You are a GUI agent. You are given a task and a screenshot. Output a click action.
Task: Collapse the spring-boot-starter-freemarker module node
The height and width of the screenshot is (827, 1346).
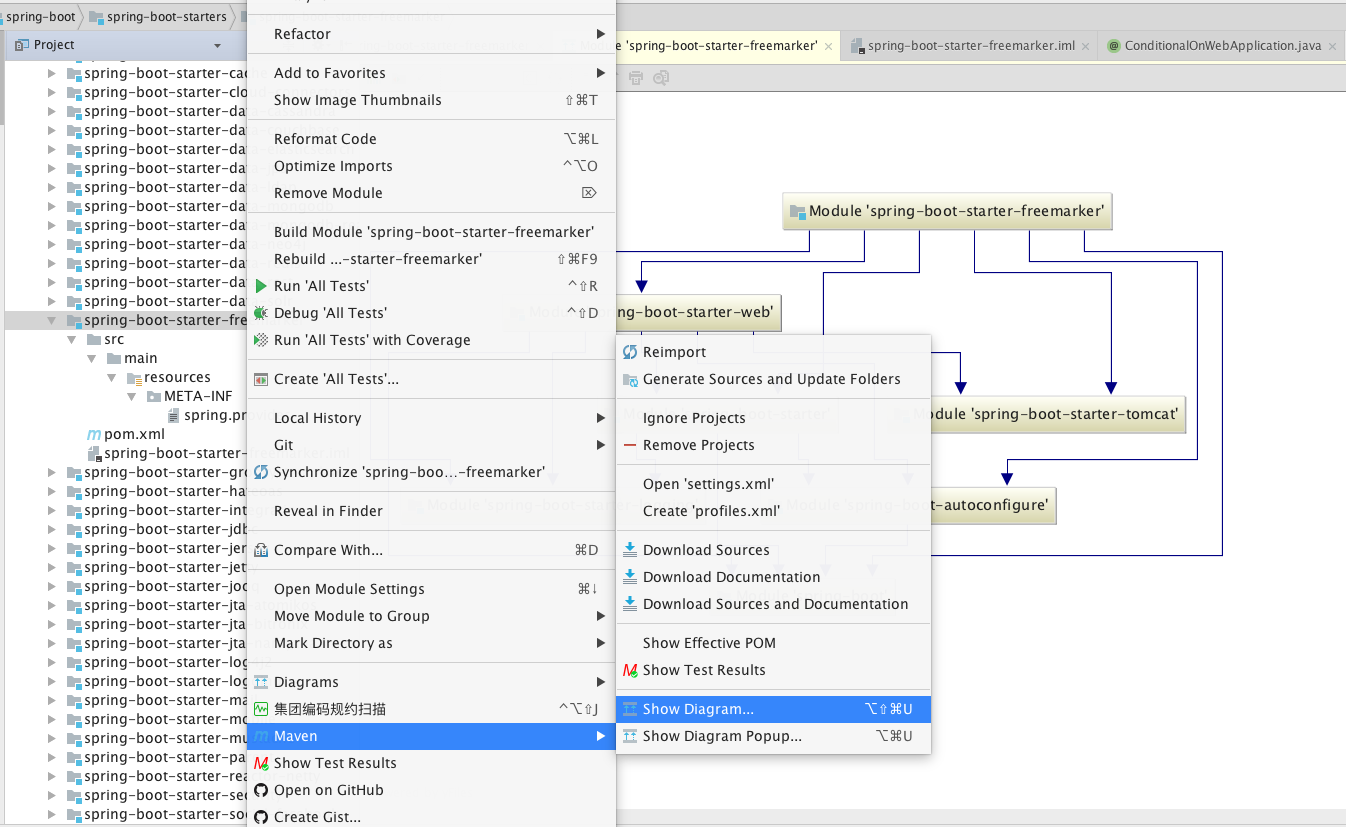point(52,320)
